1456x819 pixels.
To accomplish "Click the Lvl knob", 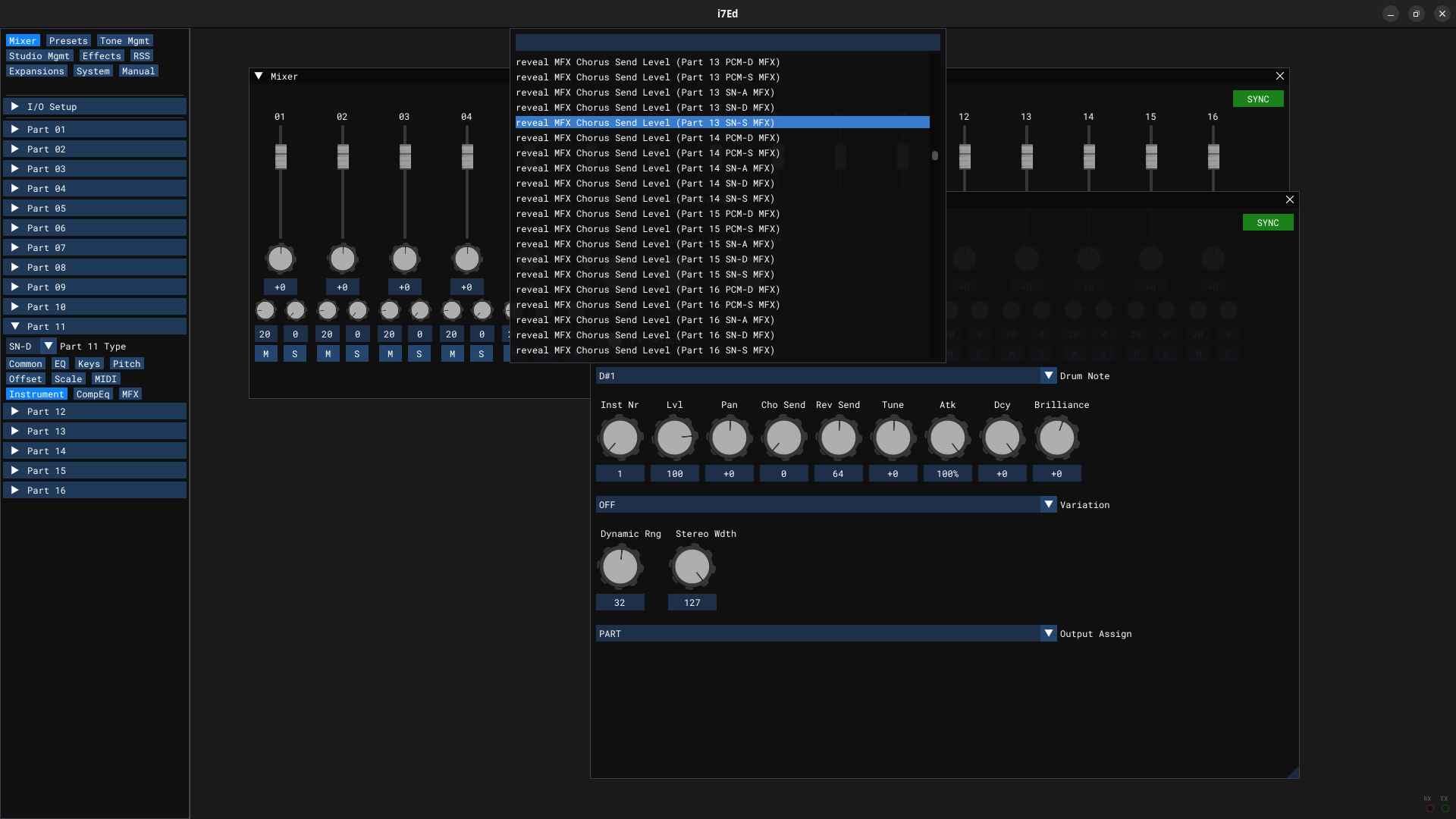I will [674, 438].
